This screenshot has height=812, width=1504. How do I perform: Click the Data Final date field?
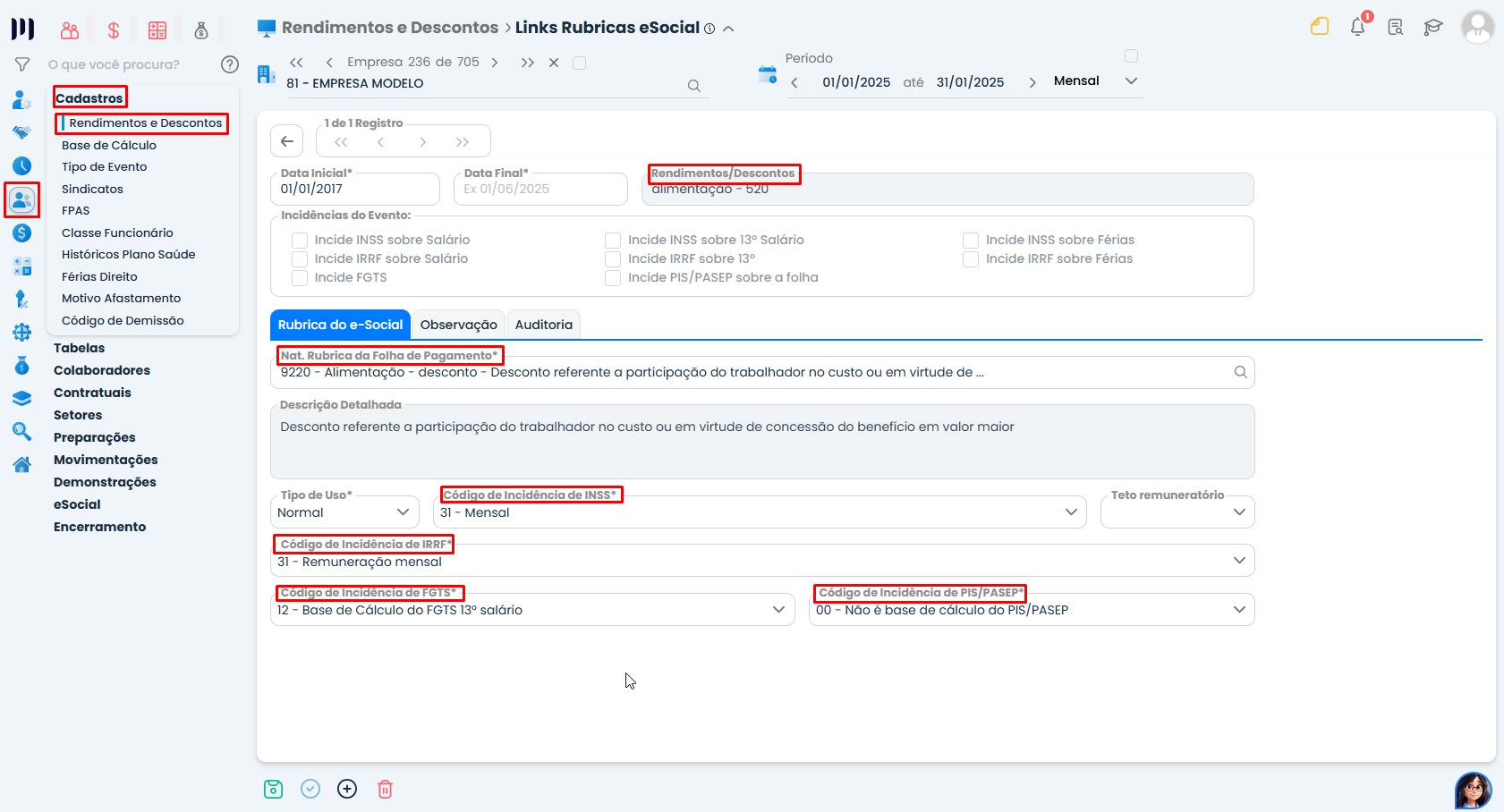pos(540,189)
